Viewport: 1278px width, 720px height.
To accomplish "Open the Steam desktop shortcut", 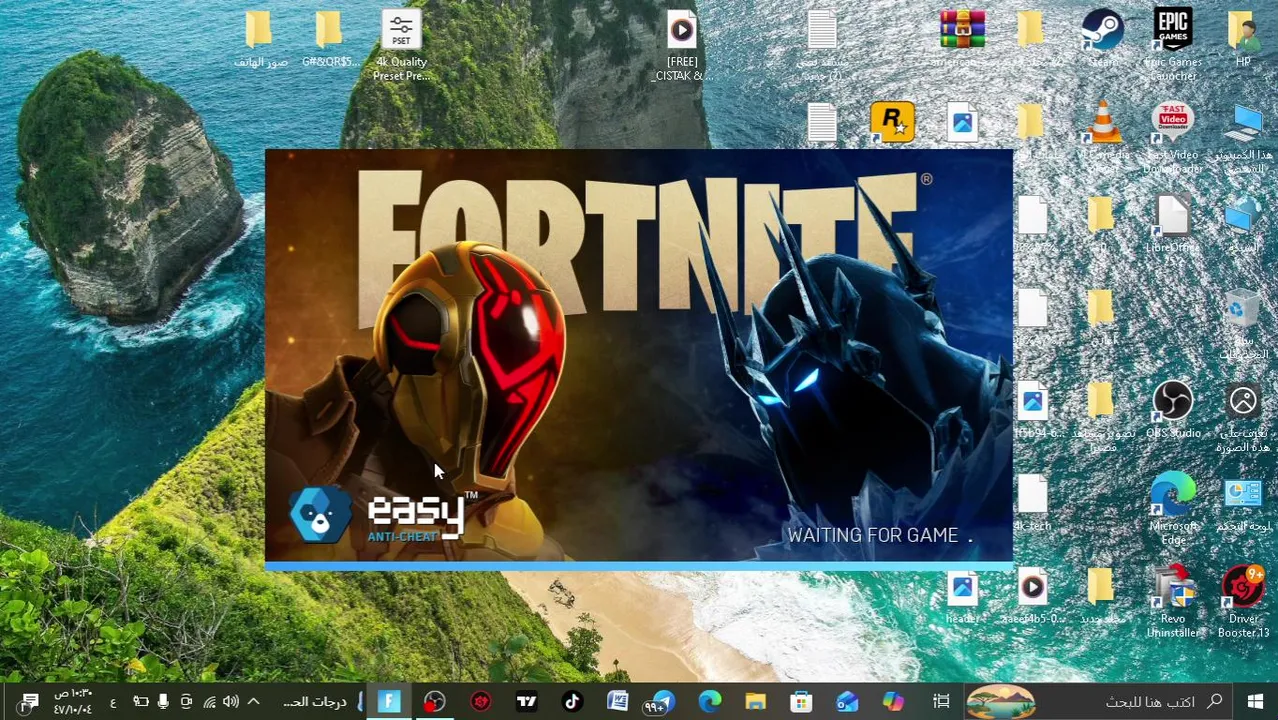I will pos(1103,38).
